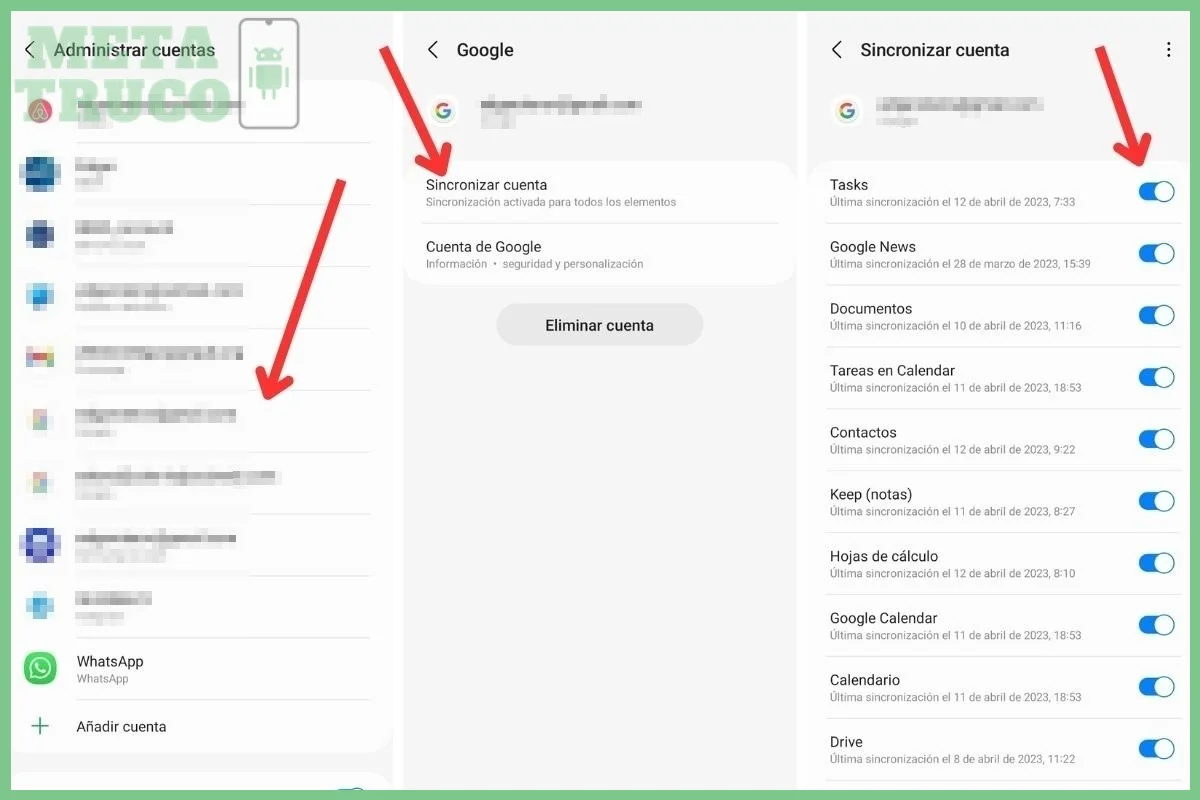Select the Google News row label
Viewport: 1200px width, 800px height.
point(873,247)
